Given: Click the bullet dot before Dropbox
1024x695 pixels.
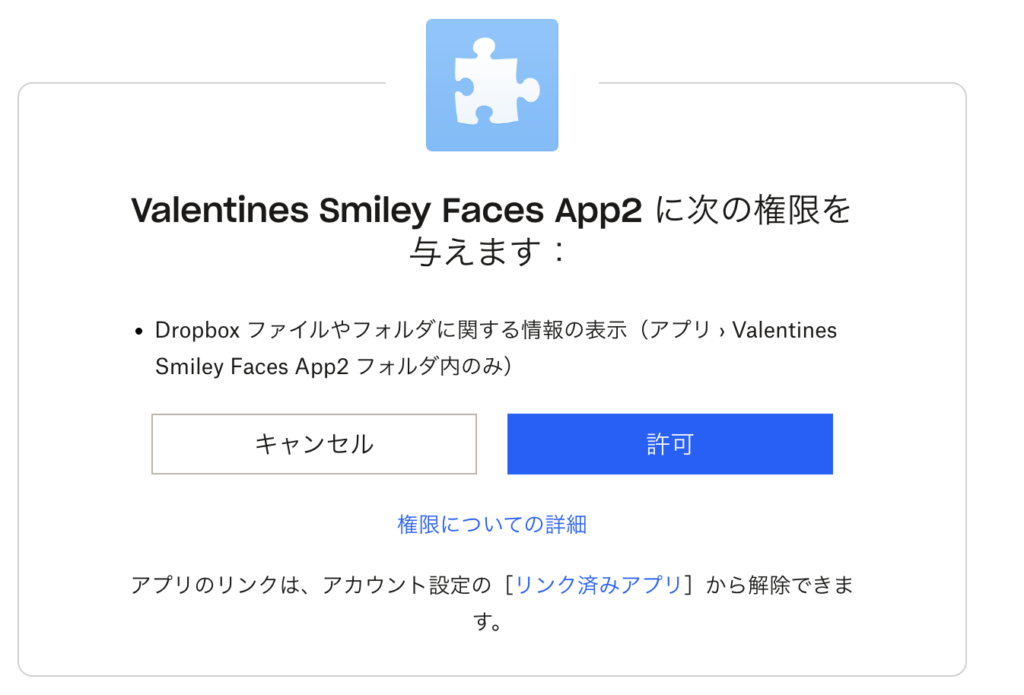Looking at the screenshot, I should [x=138, y=332].
